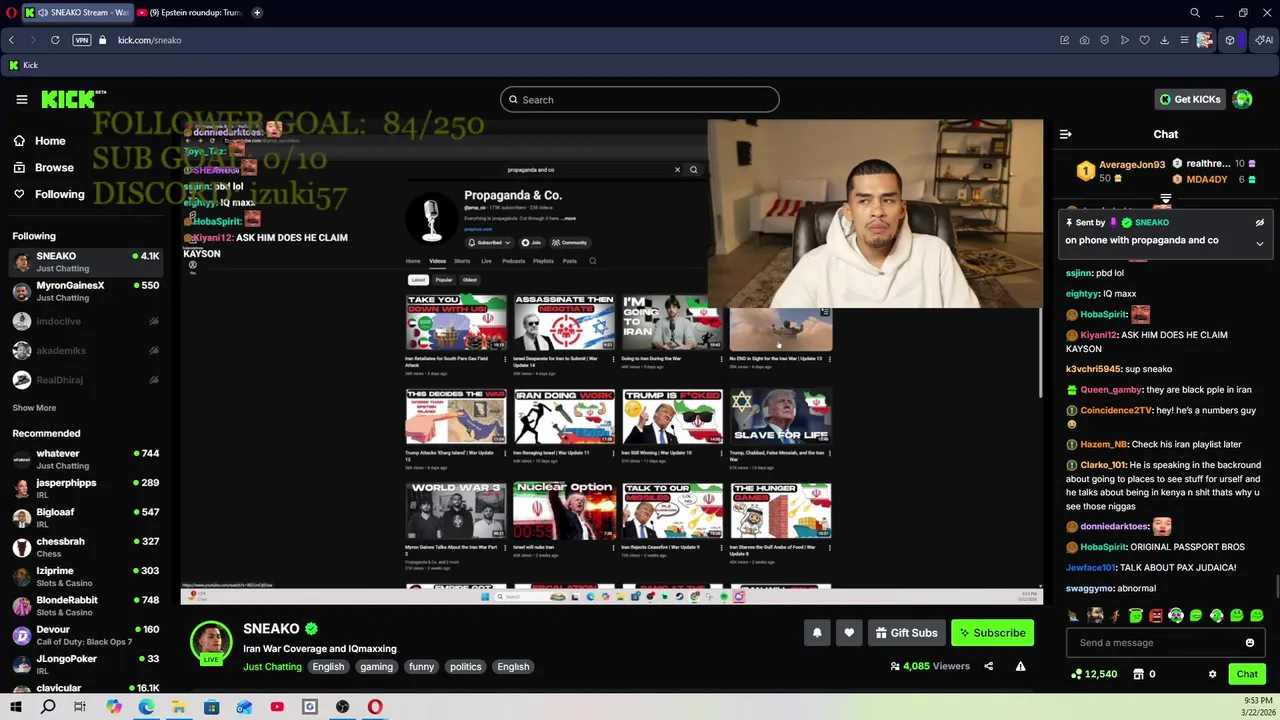Search open tabs magnifier icon
The height and width of the screenshot is (720, 1280).
[x=1195, y=13]
